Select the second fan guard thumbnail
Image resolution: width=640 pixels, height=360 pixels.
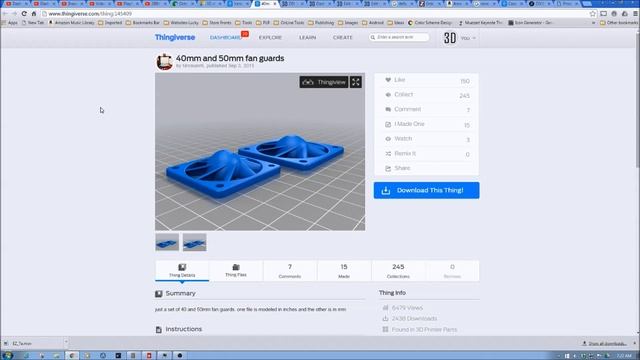pos(194,242)
